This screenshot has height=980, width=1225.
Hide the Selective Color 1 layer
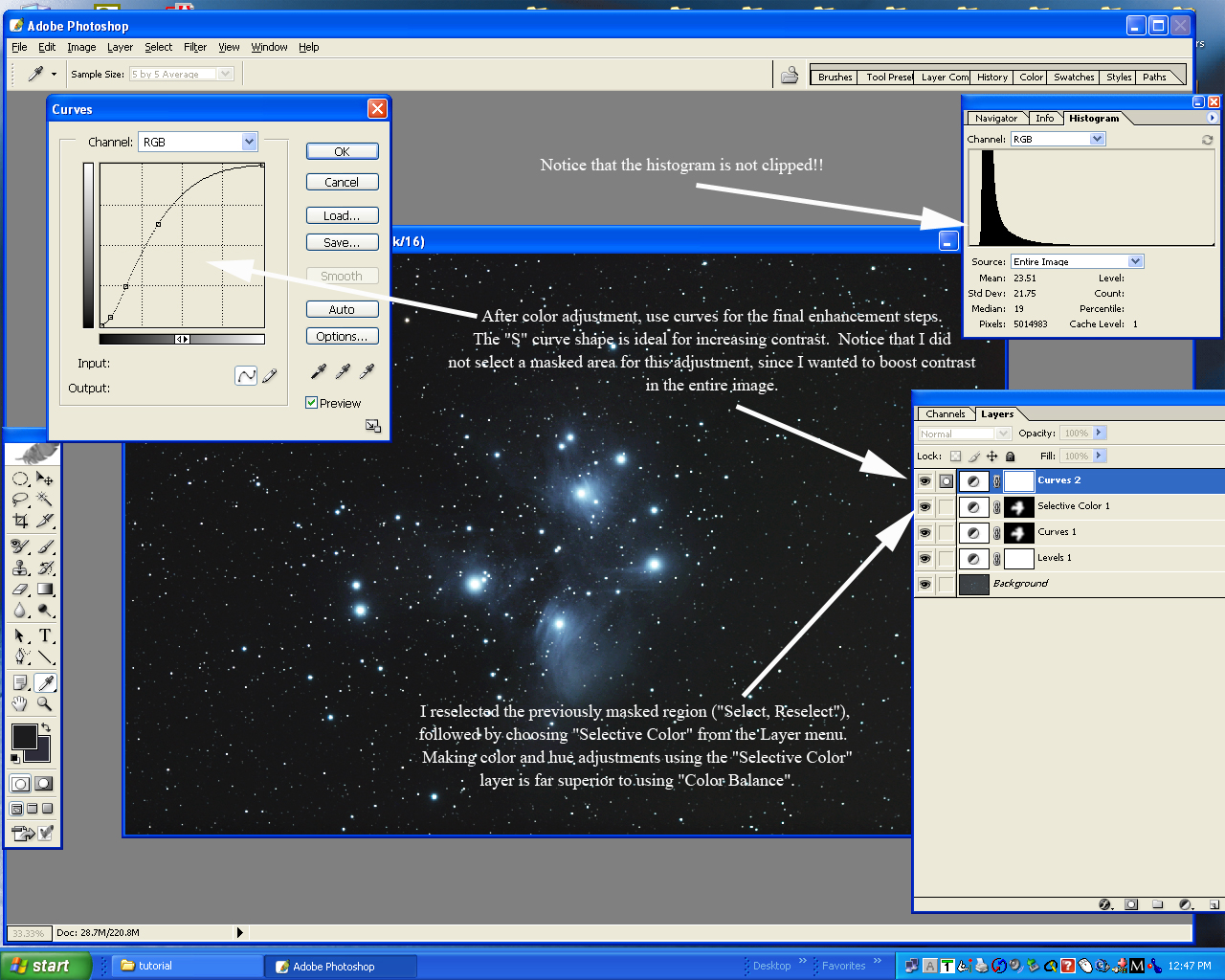coord(924,506)
